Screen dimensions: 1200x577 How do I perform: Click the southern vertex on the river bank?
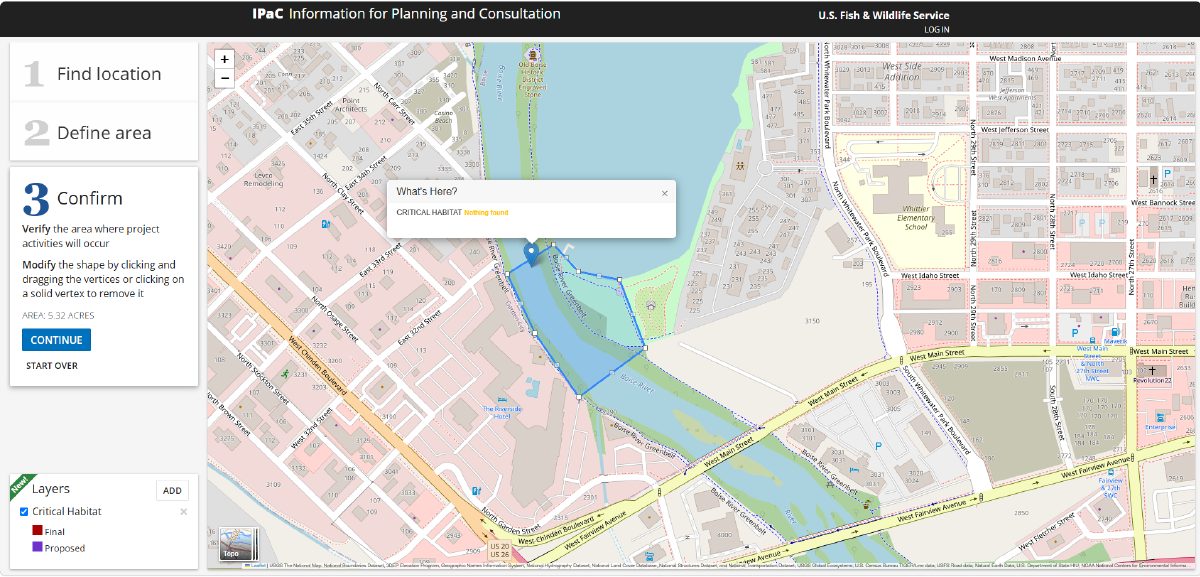(580, 397)
